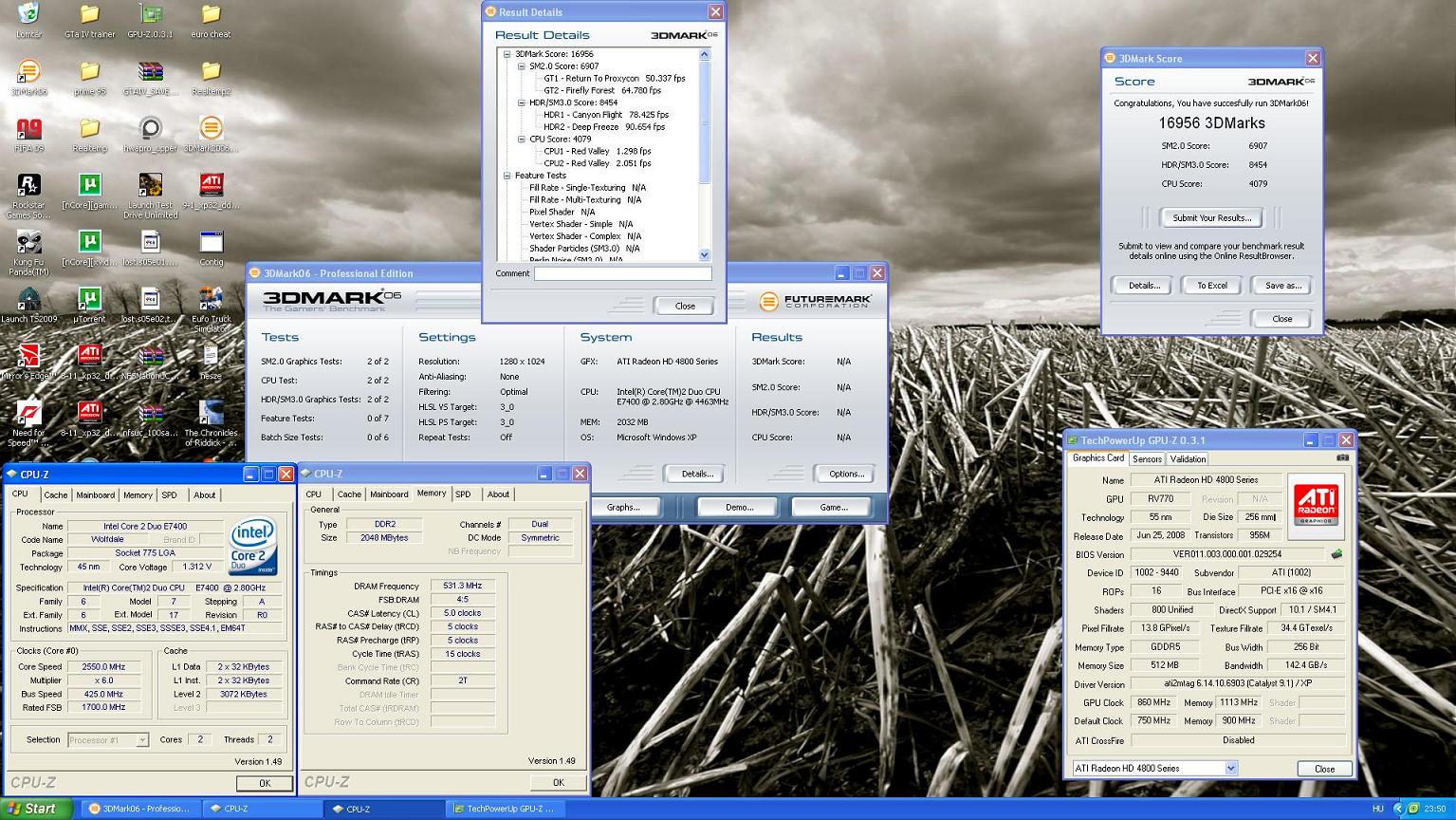Click scroll down arrow in Result Details

704,254
